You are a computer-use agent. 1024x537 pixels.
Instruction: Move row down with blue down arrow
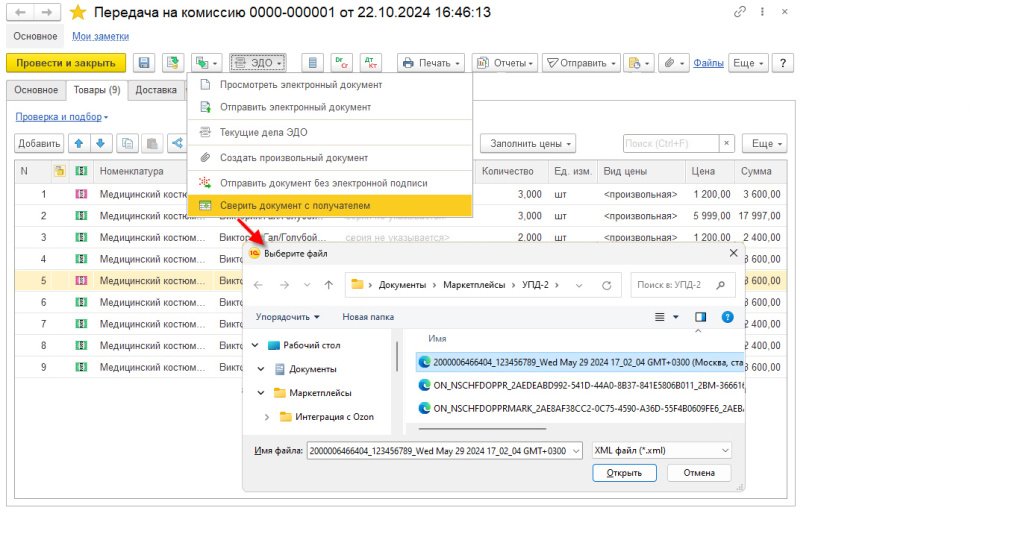pos(99,144)
